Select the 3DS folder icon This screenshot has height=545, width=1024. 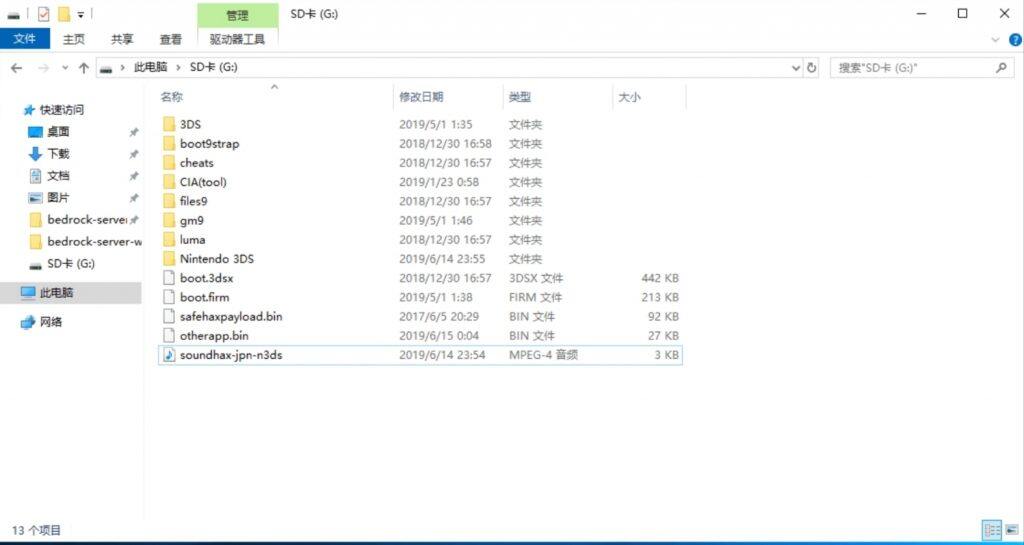tap(169, 124)
